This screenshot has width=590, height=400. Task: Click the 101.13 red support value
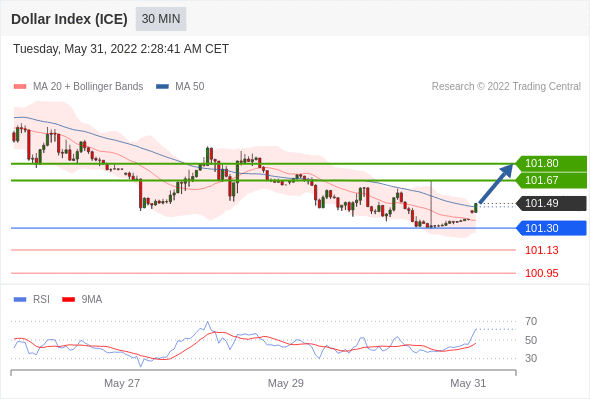(541, 250)
